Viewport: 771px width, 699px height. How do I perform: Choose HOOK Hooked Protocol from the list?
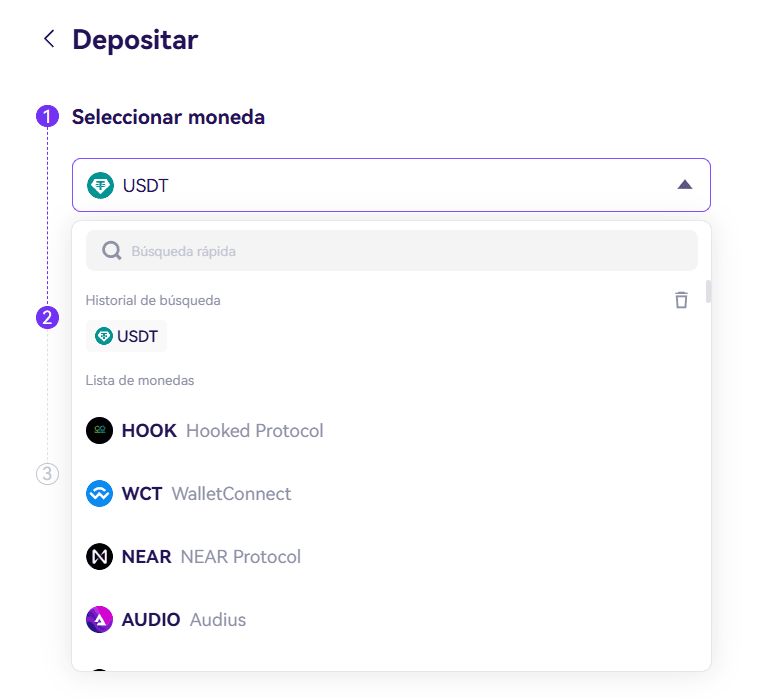[x=391, y=431]
